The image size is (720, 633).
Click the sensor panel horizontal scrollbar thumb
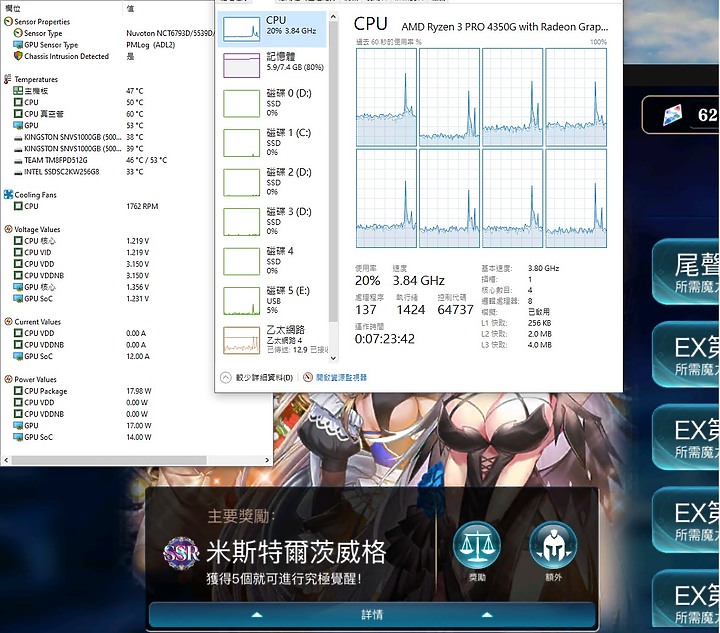click(109, 460)
